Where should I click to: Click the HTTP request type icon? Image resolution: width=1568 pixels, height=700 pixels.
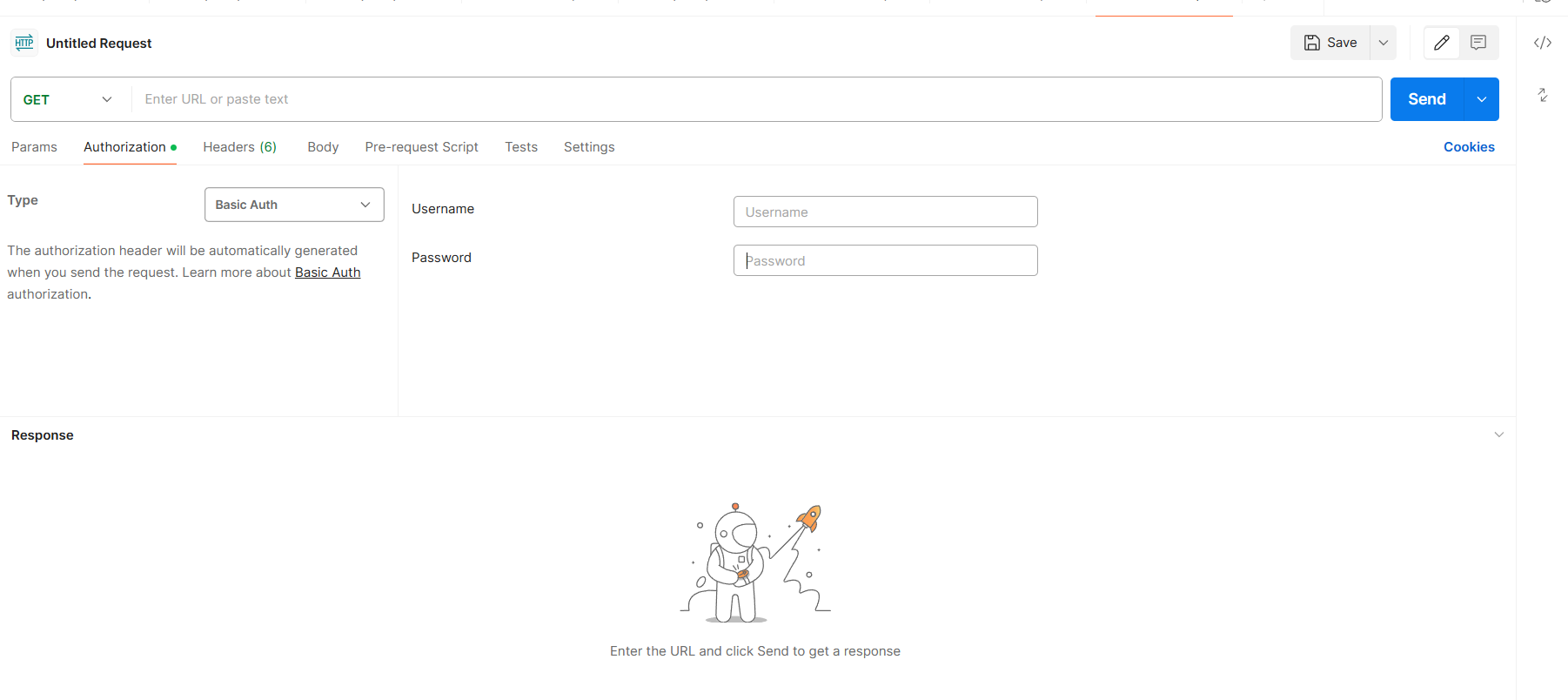(24, 43)
